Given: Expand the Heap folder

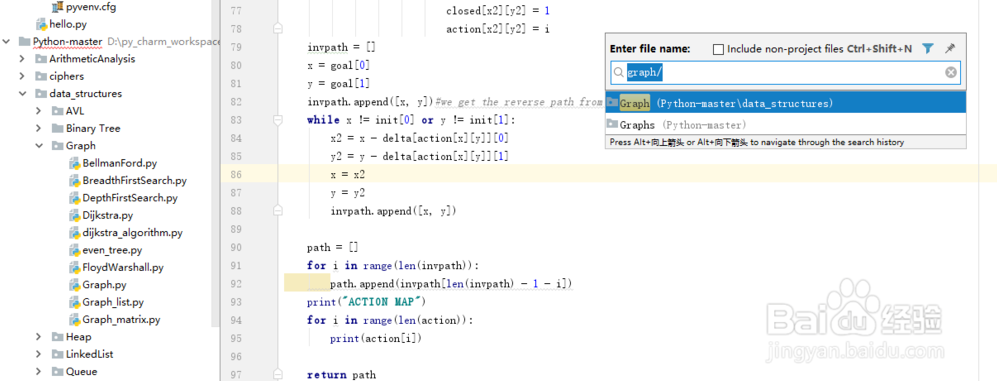Looking at the screenshot, I should click(39, 336).
